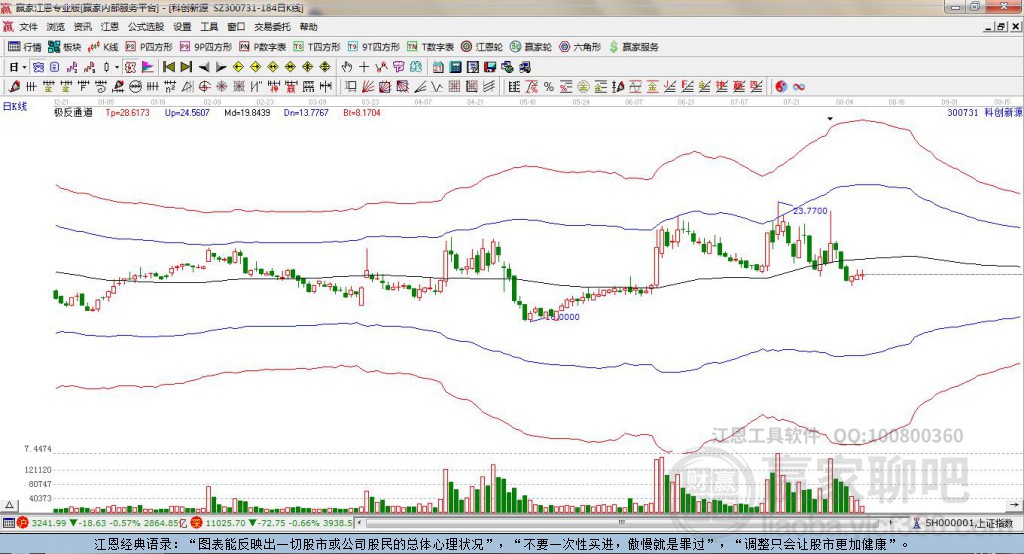Select the red pencil drawing tool
This screenshot has width=1024, height=554.
(14, 86)
